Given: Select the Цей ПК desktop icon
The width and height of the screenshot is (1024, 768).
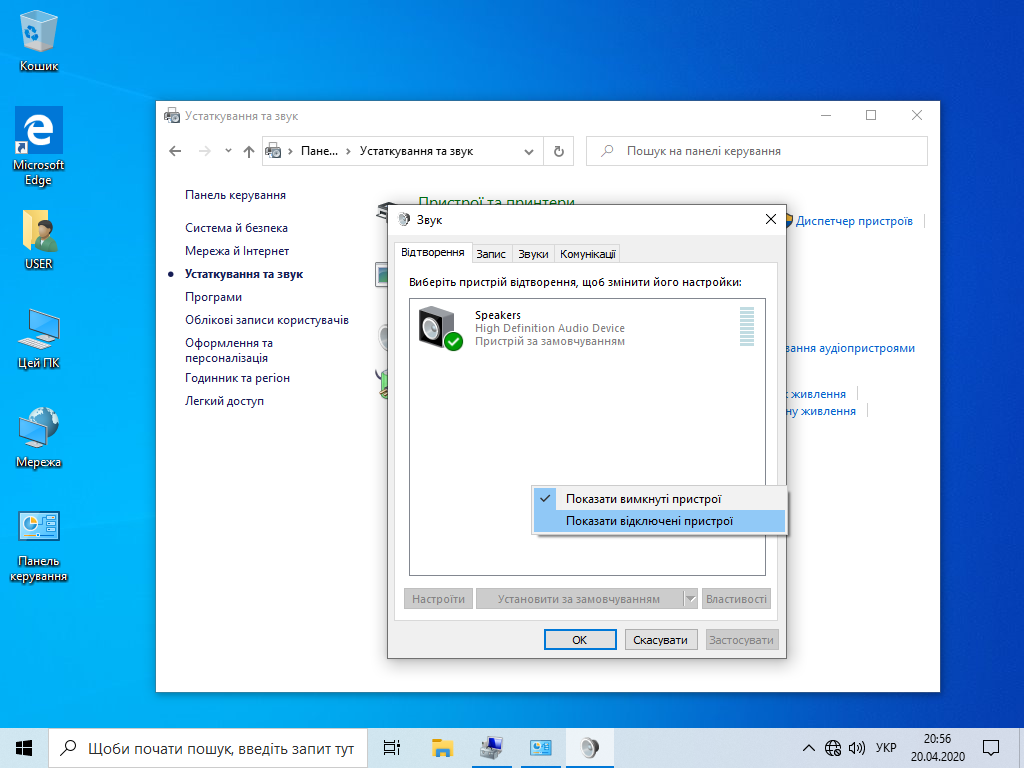Looking at the screenshot, I should (39, 339).
